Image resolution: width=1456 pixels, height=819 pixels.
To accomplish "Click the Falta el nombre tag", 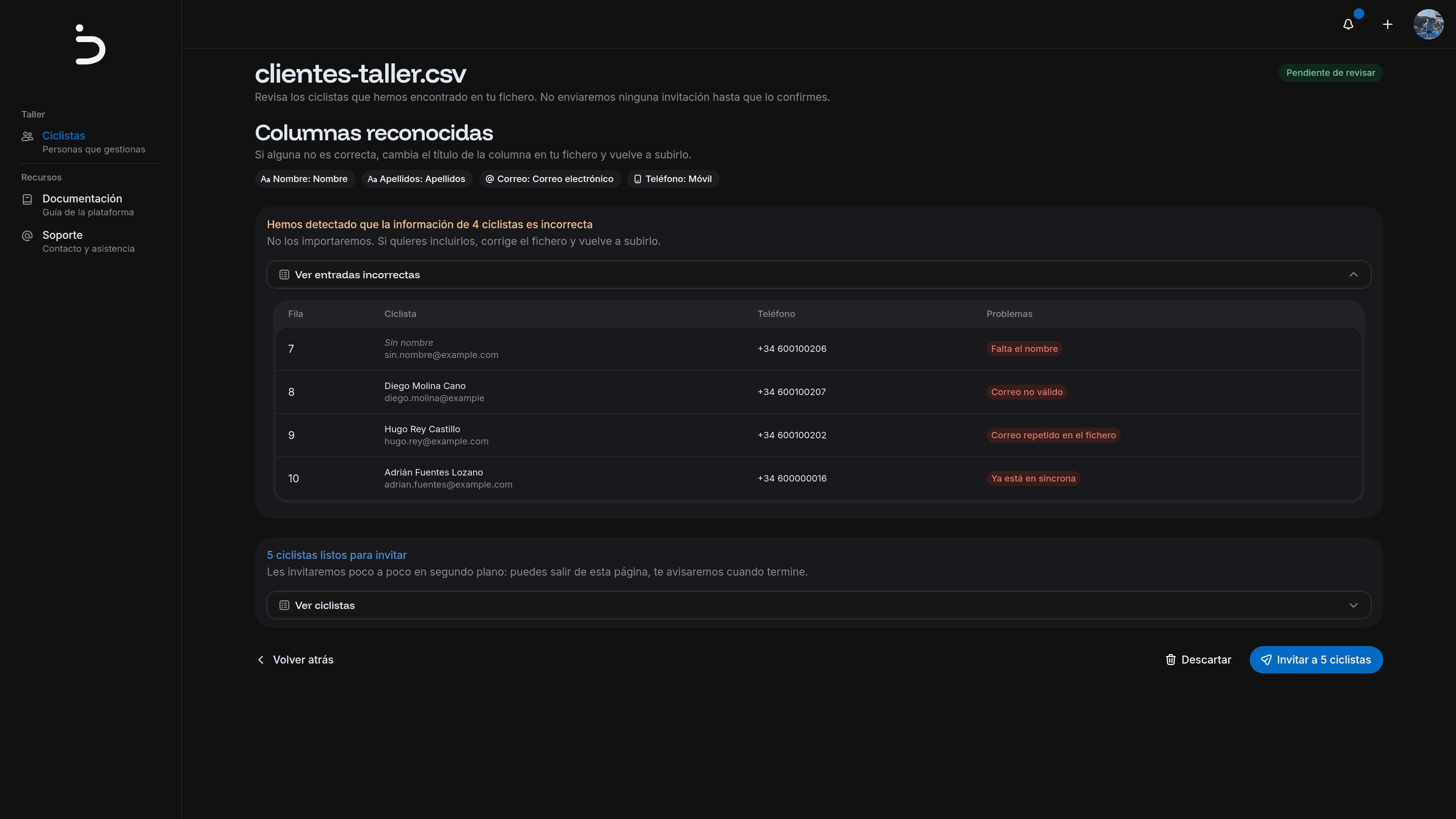I will pos(1024,349).
